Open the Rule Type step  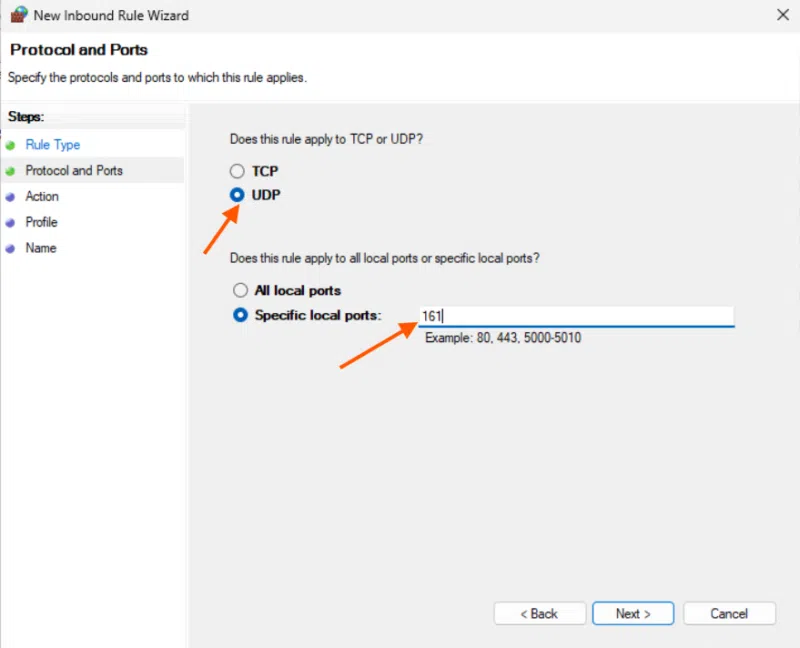coord(52,144)
